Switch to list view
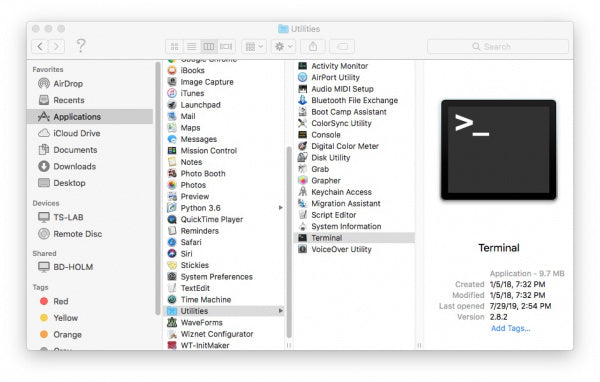This screenshot has height=382, width=600. 192,47
